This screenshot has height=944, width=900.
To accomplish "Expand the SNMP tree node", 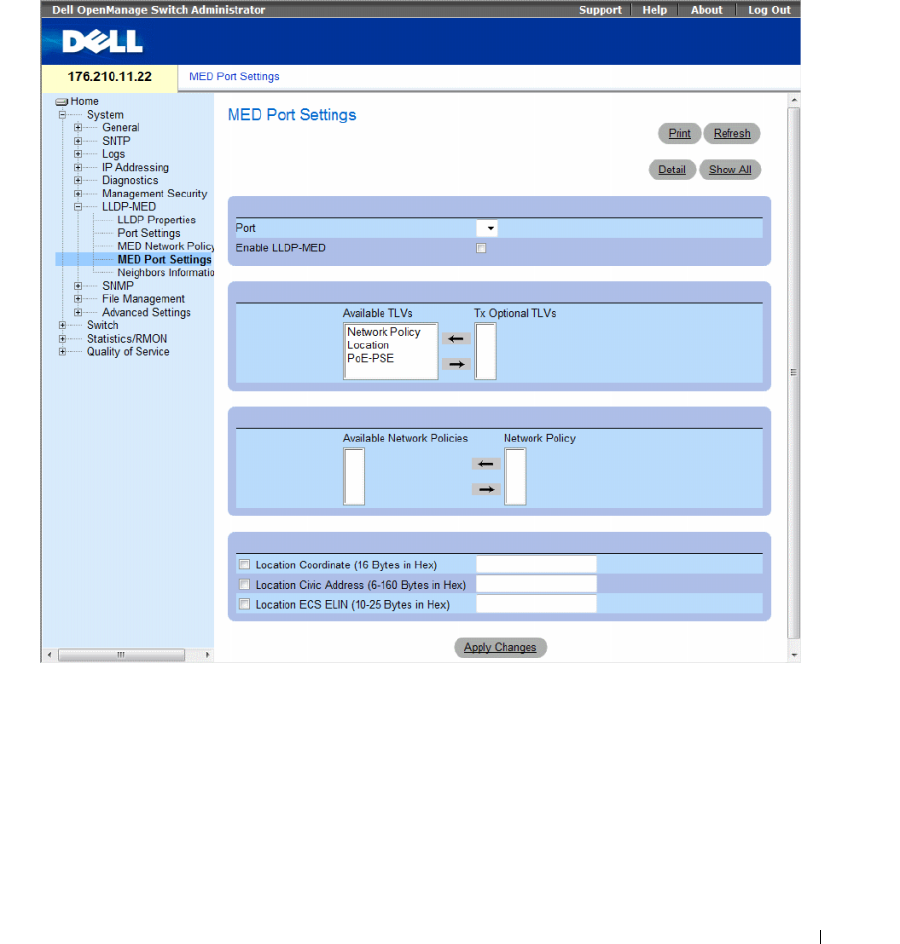I will click(x=78, y=286).
